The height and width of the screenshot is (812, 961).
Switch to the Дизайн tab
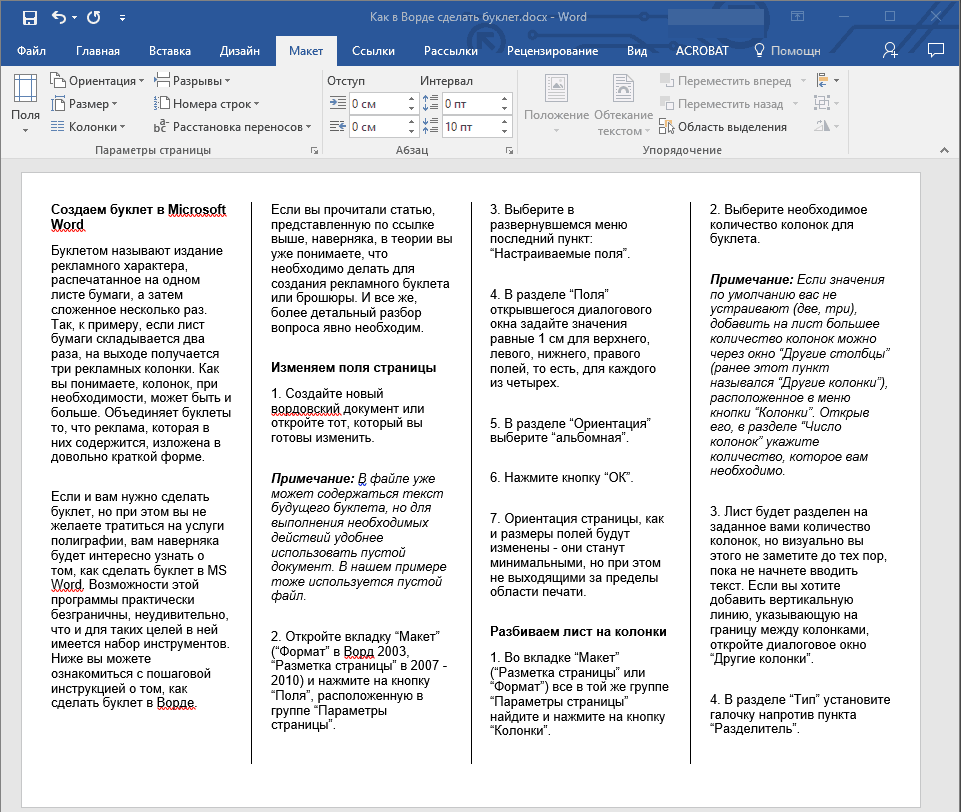[x=240, y=51]
